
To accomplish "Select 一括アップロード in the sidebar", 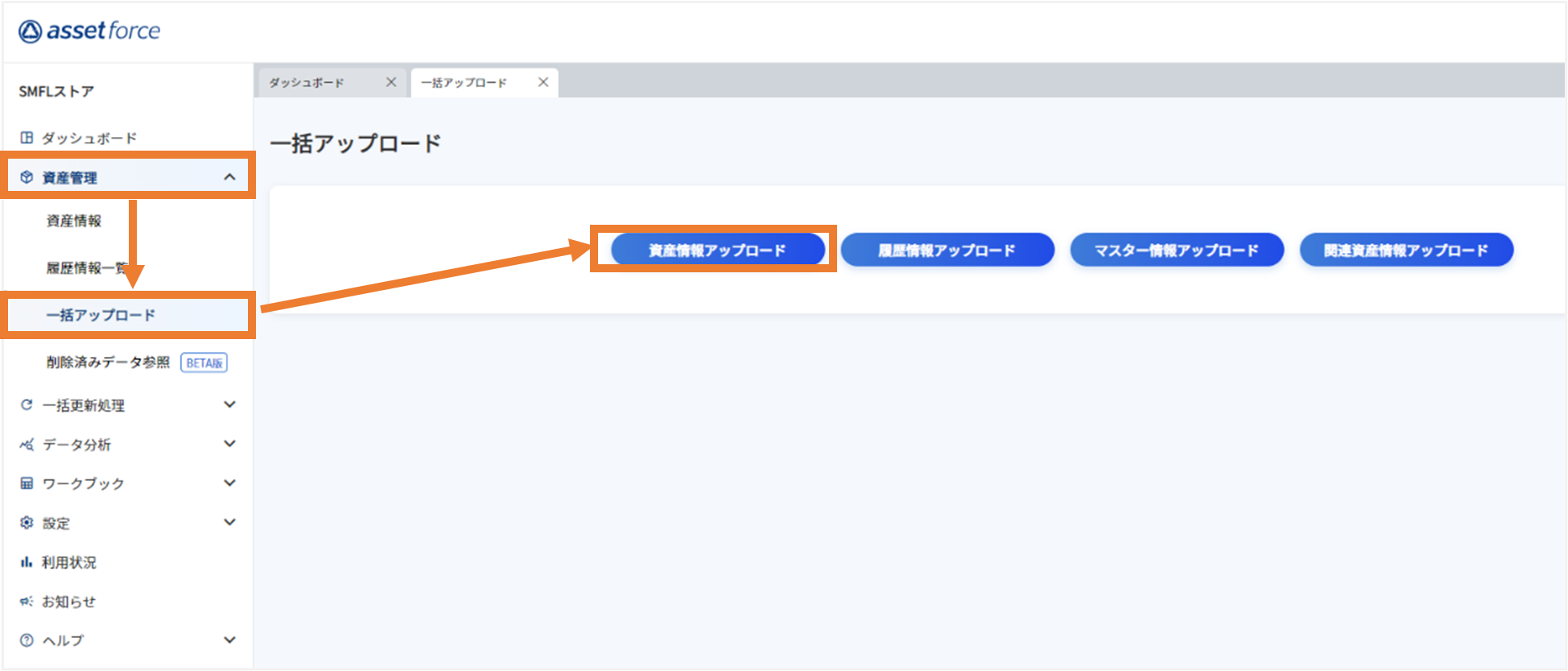I will tap(101, 315).
